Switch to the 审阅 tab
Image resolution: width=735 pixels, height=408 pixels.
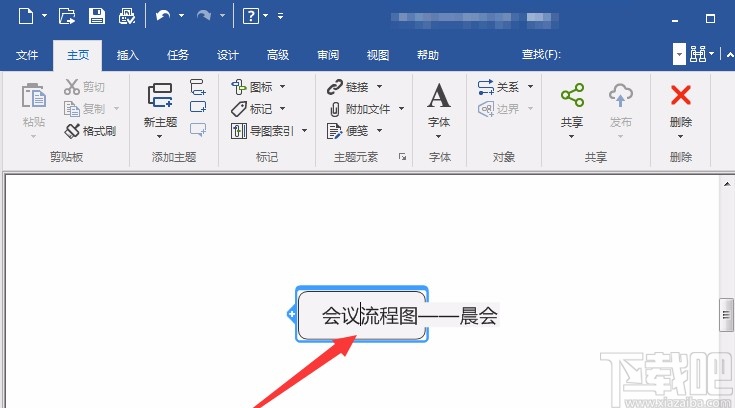click(x=328, y=55)
